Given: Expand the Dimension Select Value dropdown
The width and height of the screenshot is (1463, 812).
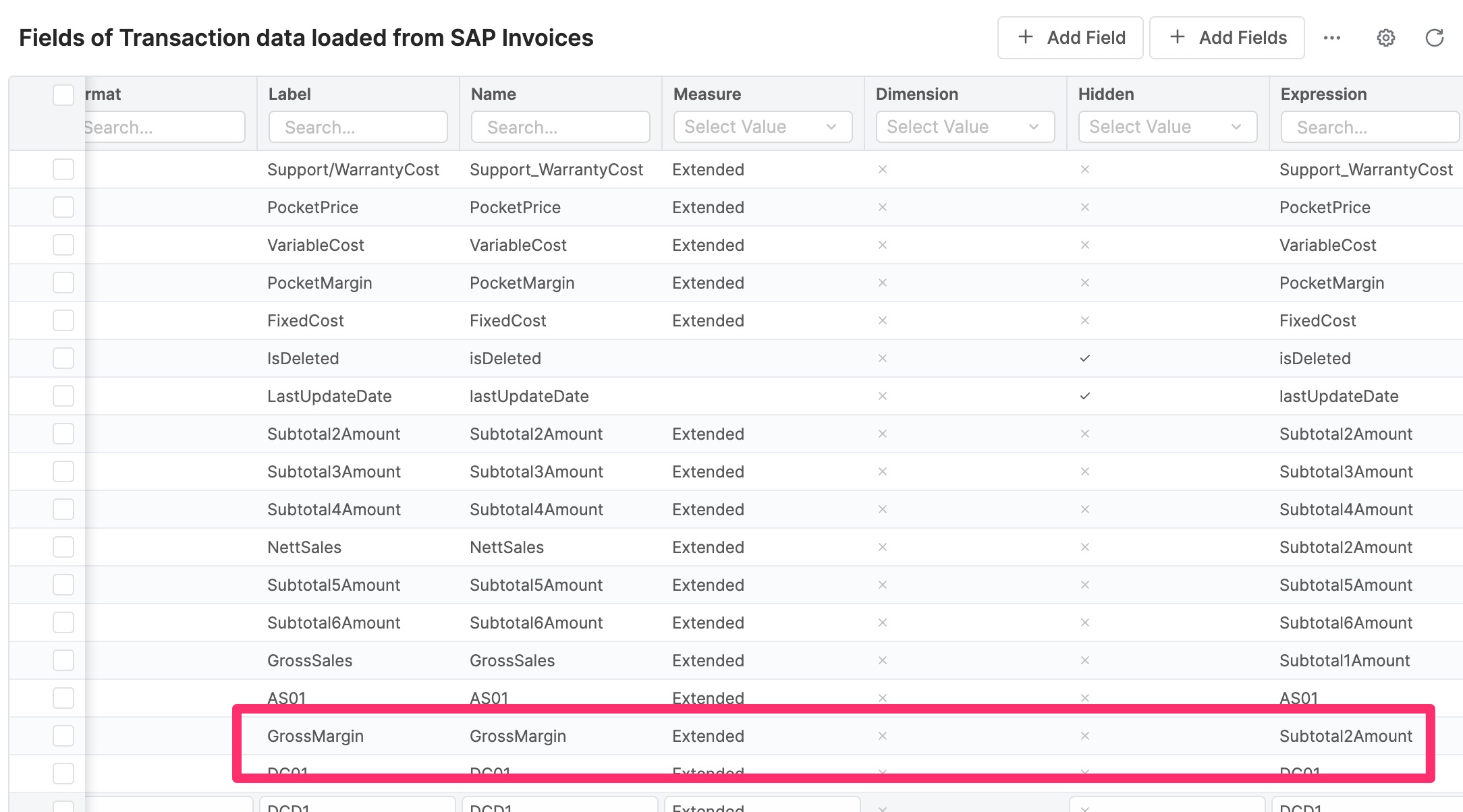Looking at the screenshot, I should [965, 127].
